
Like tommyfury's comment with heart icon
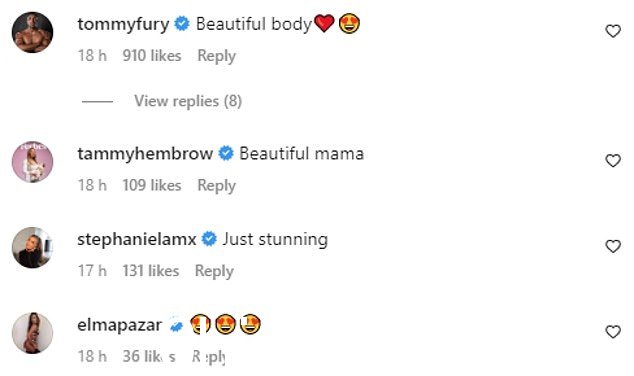coord(613,31)
